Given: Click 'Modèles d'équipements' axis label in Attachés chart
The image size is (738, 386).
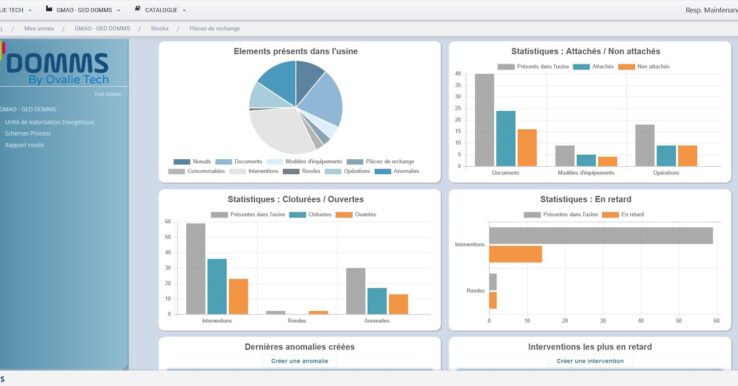Looking at the screenshot, I should pos(586,173).
